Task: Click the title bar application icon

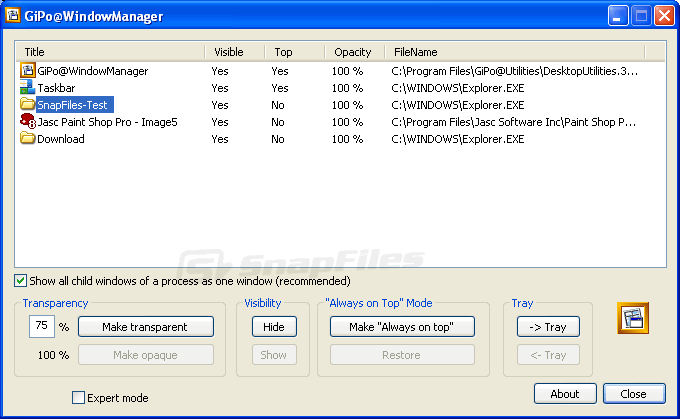Action: coord(13,16)
